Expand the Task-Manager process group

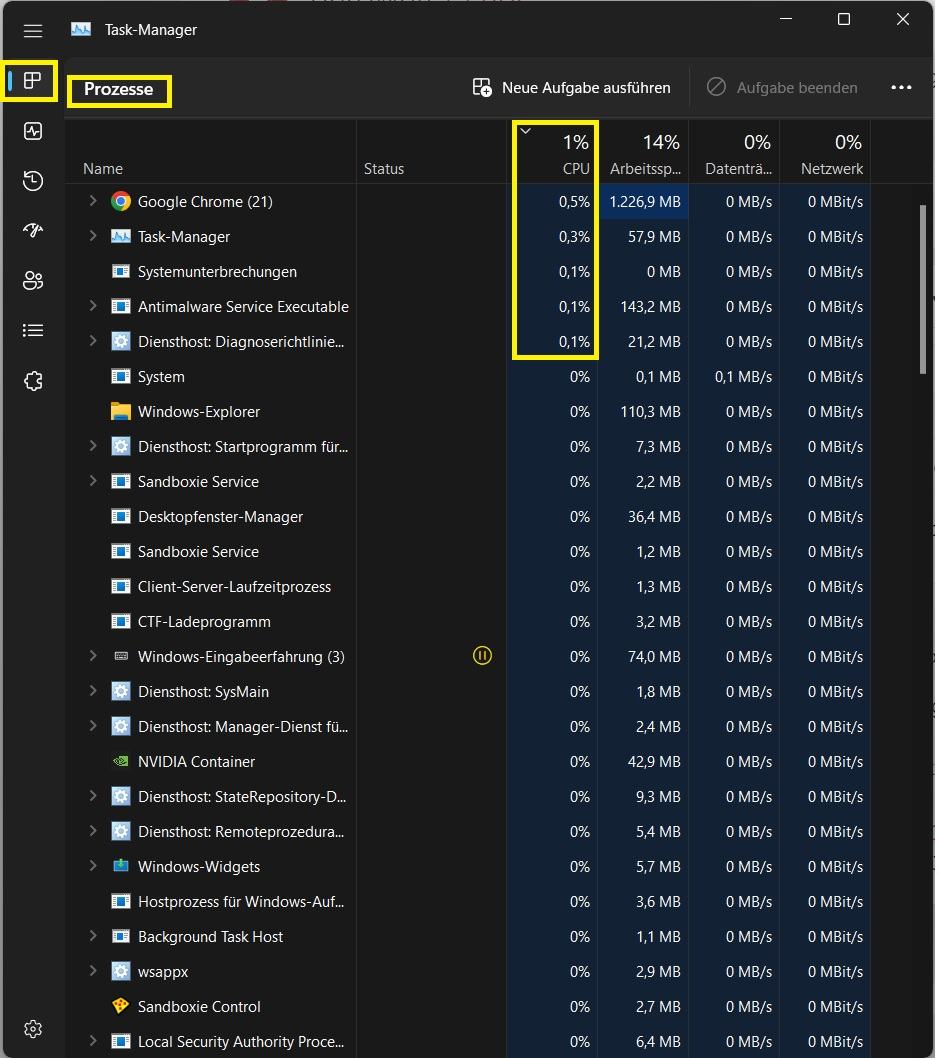tap(93, 235)
